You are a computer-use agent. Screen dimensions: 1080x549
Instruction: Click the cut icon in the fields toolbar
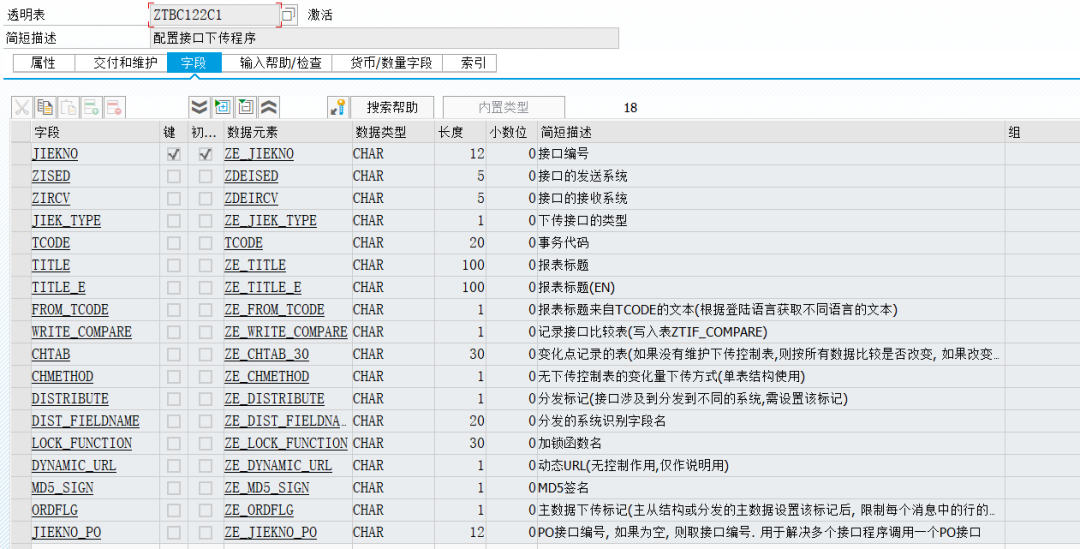click(x=22, y=107)
